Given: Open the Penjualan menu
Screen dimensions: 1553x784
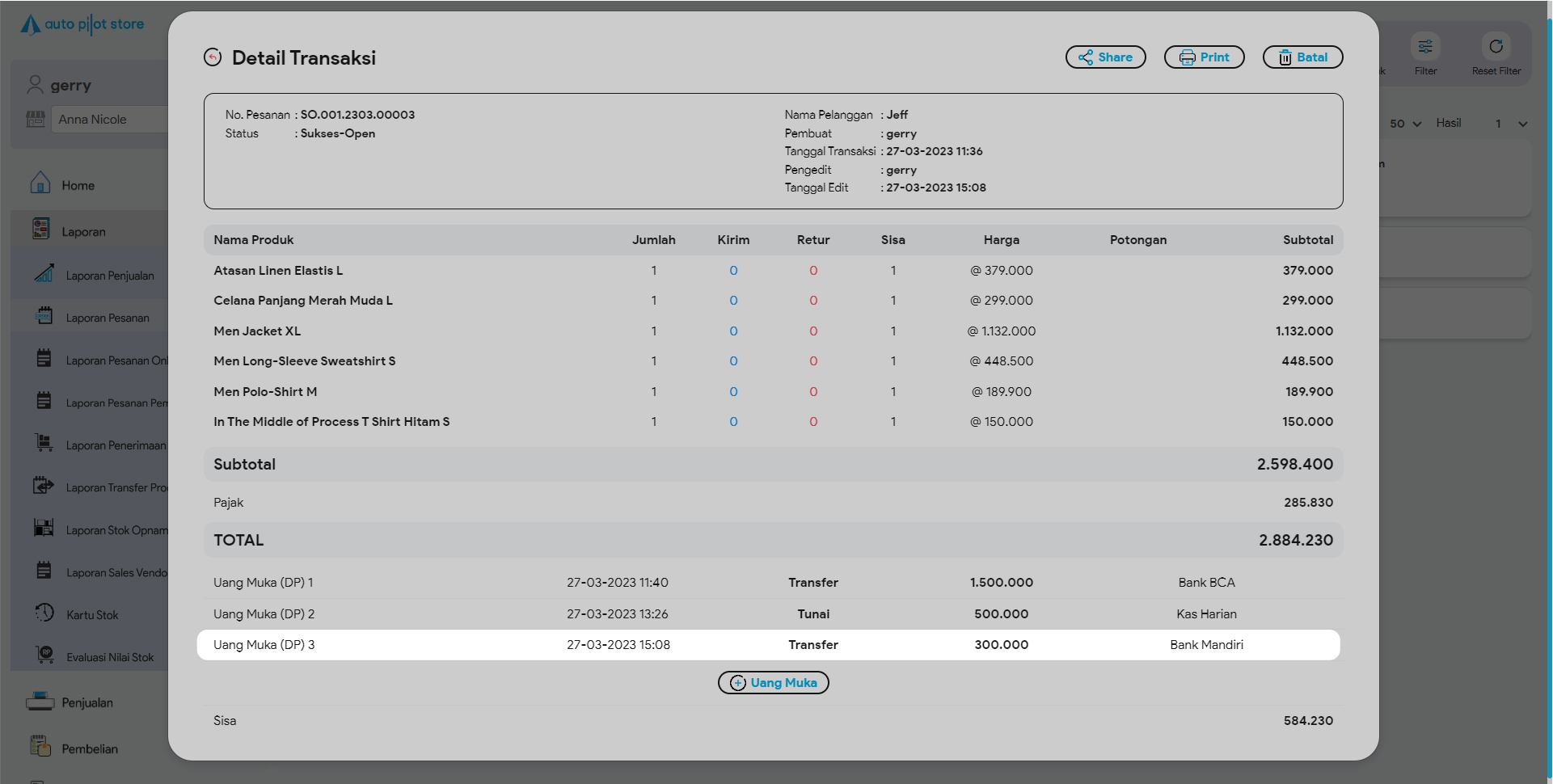Looking at the screenshot, I should tap(87, 702).
